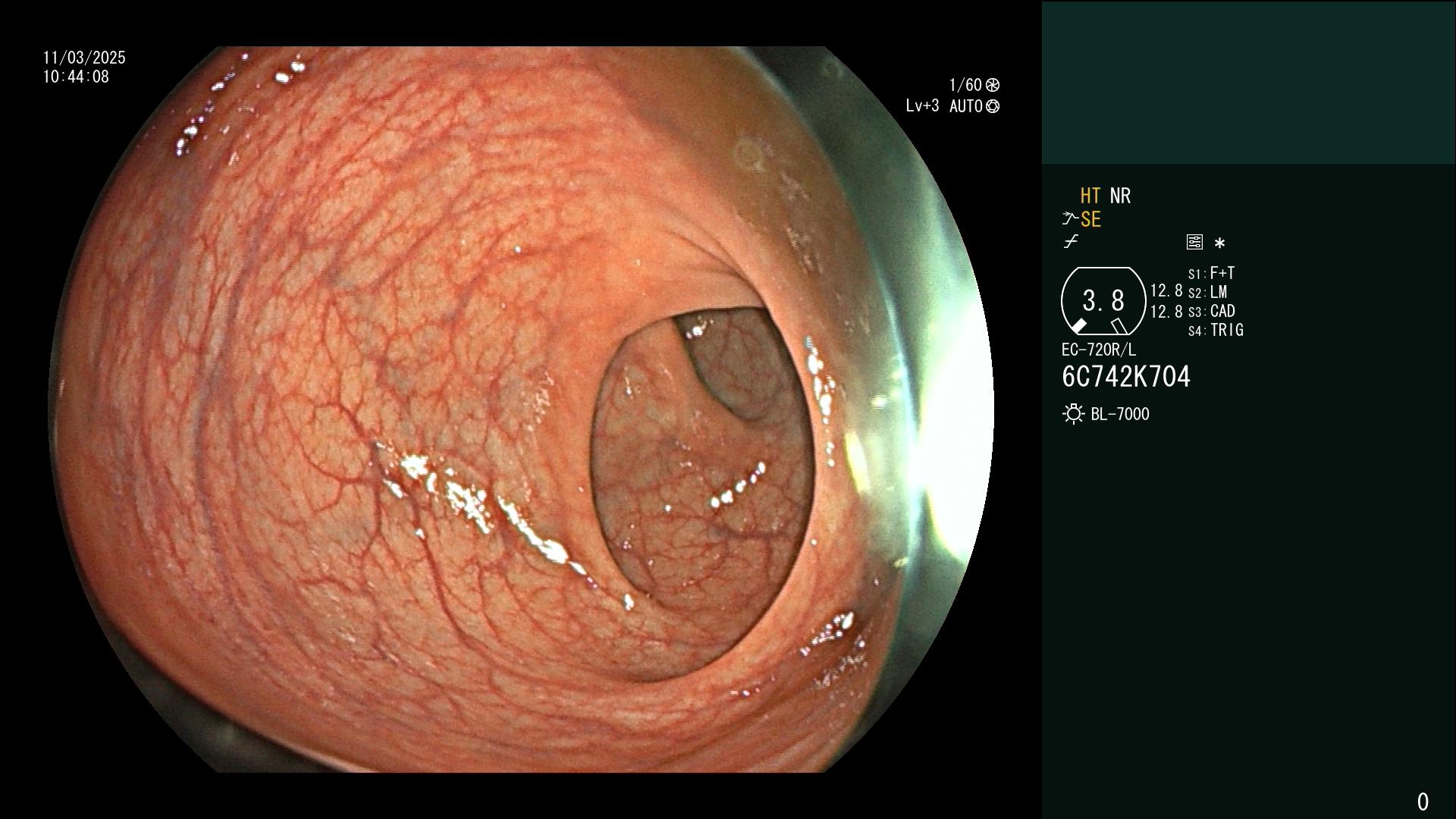1456x819 pixels.
Task: Click the HT indicator
Action: click(x=1090, y=196)
